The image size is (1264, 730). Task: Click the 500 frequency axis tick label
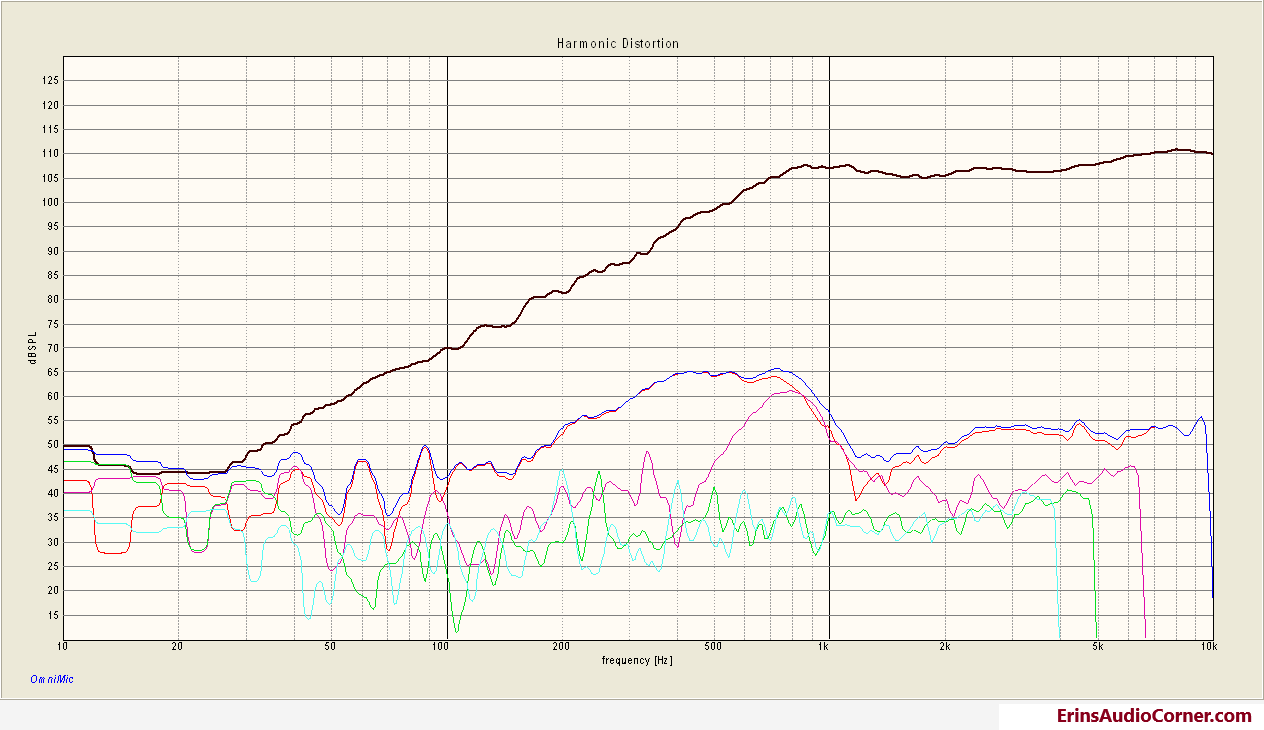pyautogui.click(x=713, y=647)
